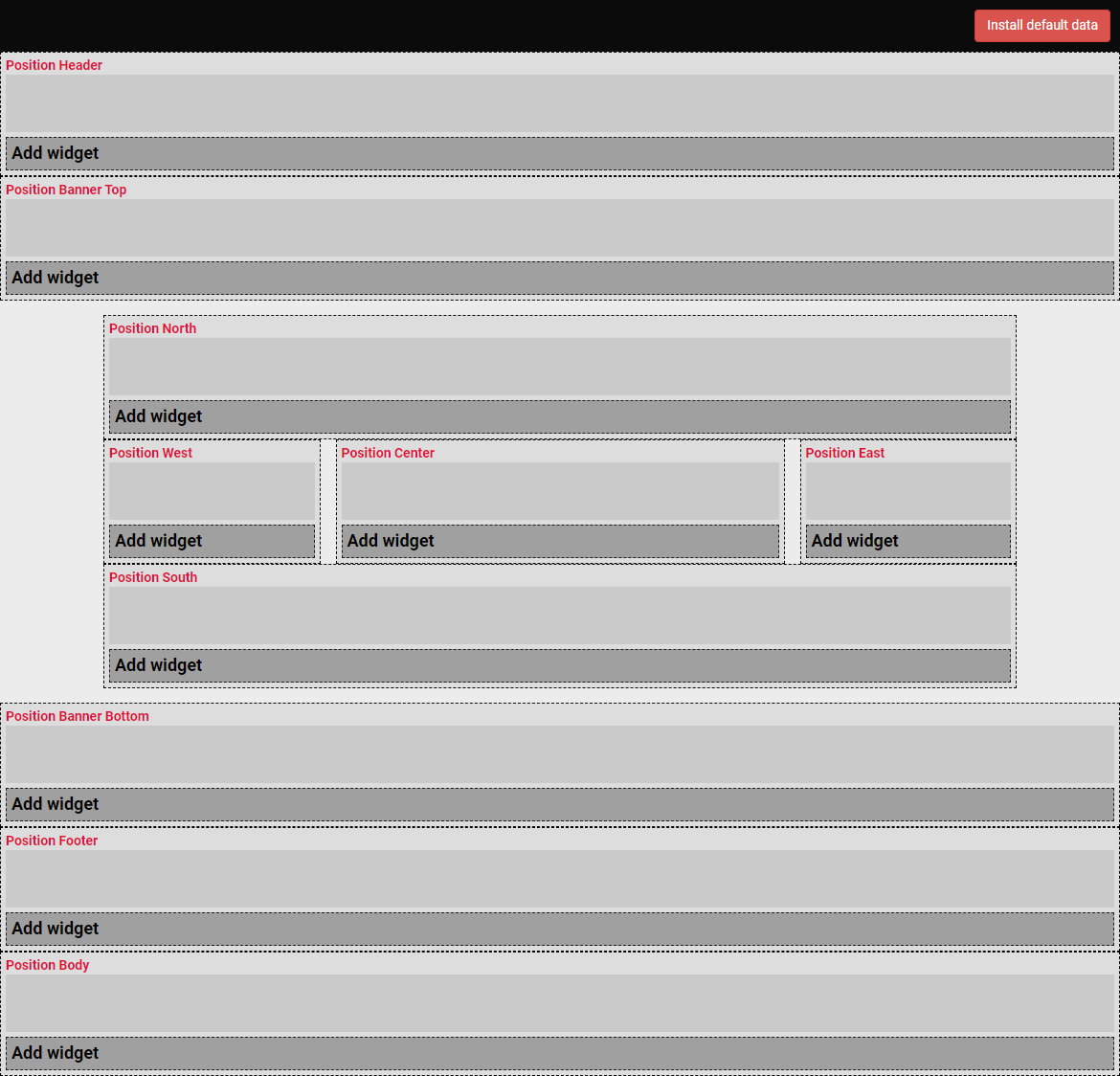The height and width of the screenshot is (1076, 1120).
Task: Click the empty Position West widget area
Action: pos(213,491)
